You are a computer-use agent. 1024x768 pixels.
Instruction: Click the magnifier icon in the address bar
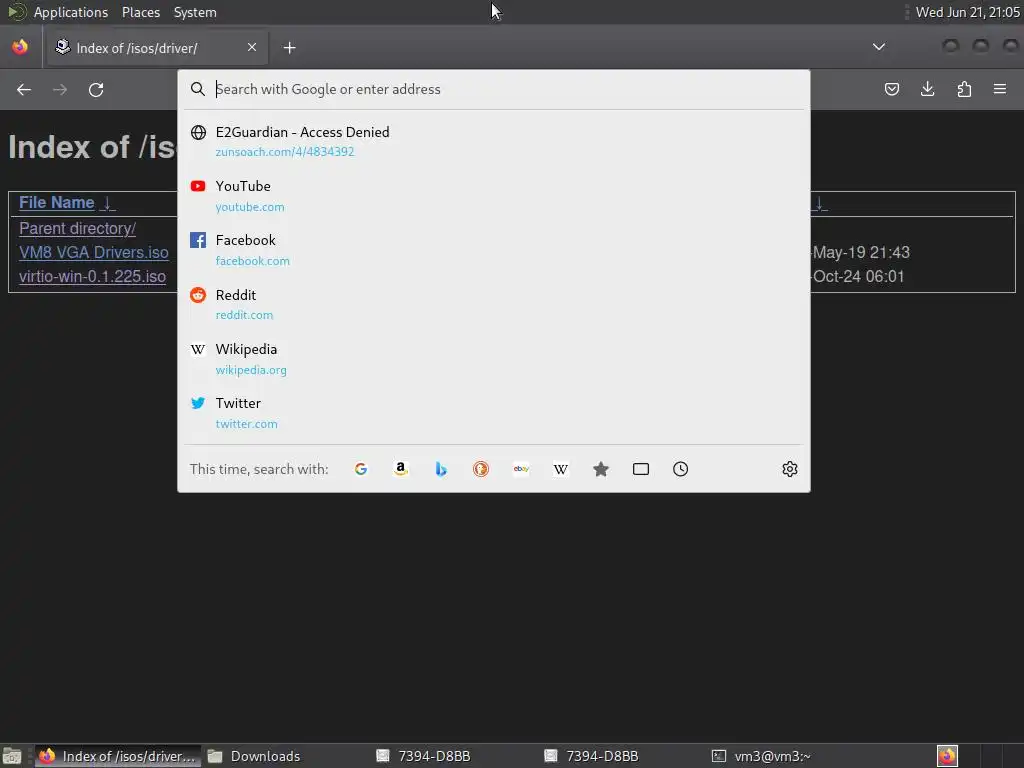tap(198, 89)
